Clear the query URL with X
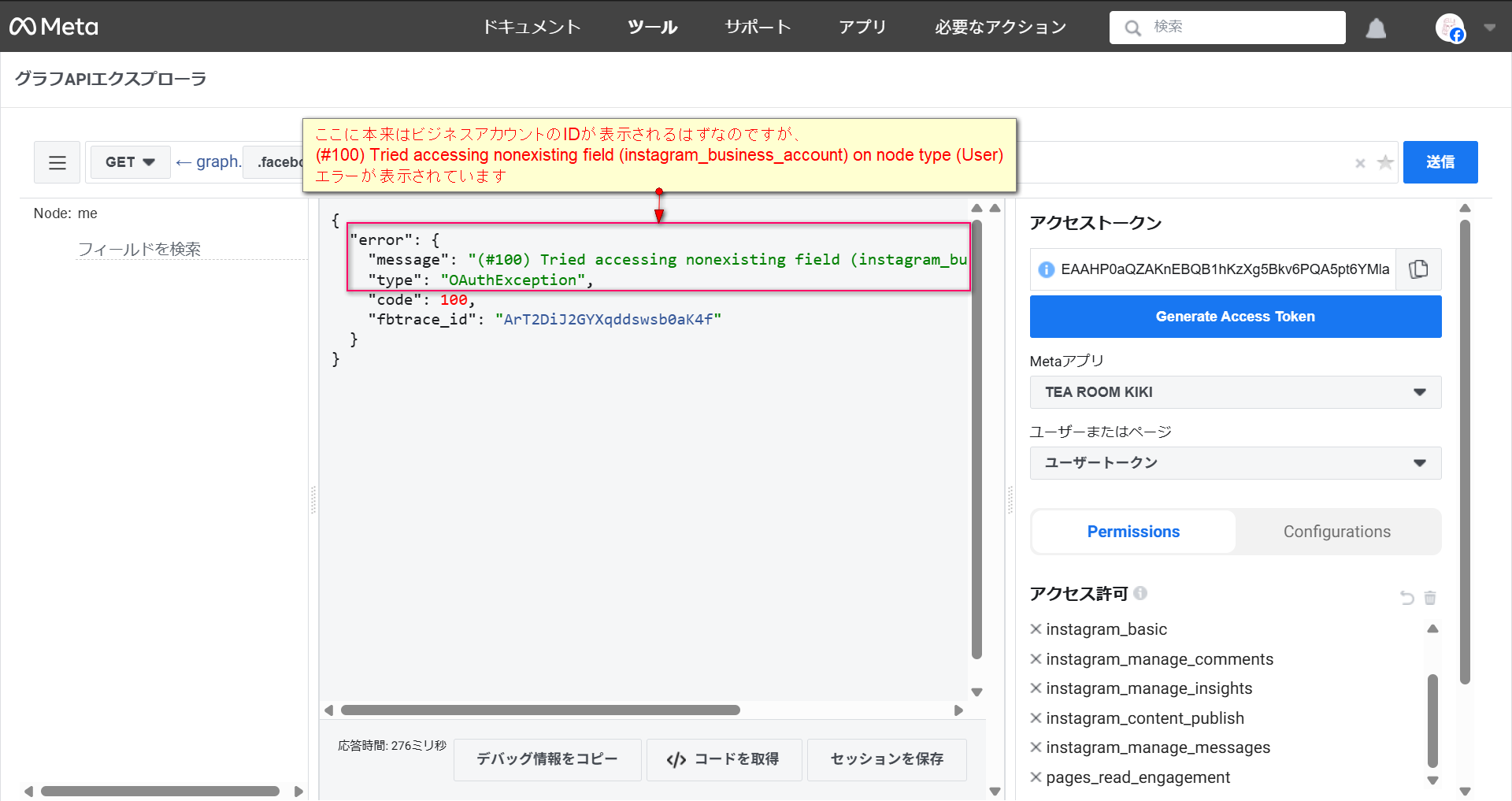This screenshot has width=1512, height=801. (x=1360, y=163)
